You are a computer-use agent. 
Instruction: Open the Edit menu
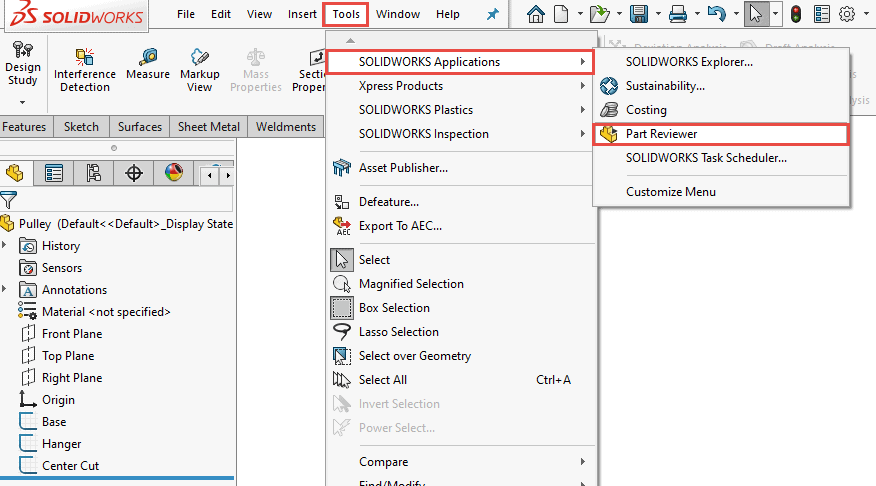pyautogui.click(x=221, y=14)
